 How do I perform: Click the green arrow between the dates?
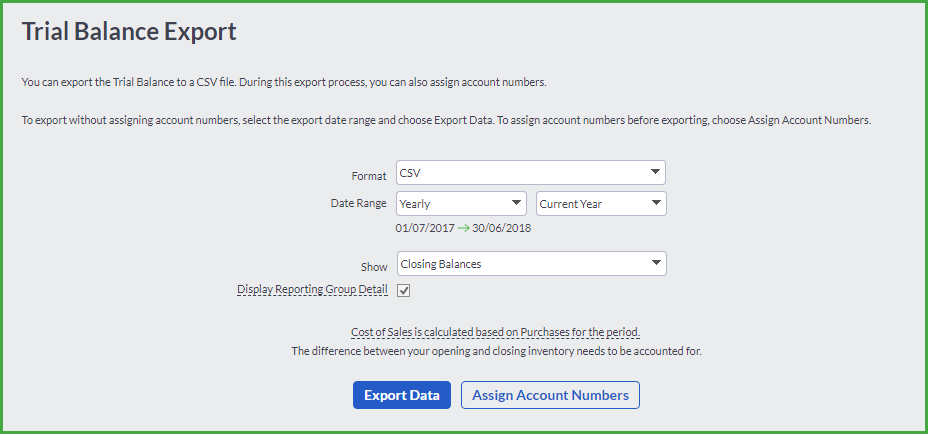[x=463, y=228]
